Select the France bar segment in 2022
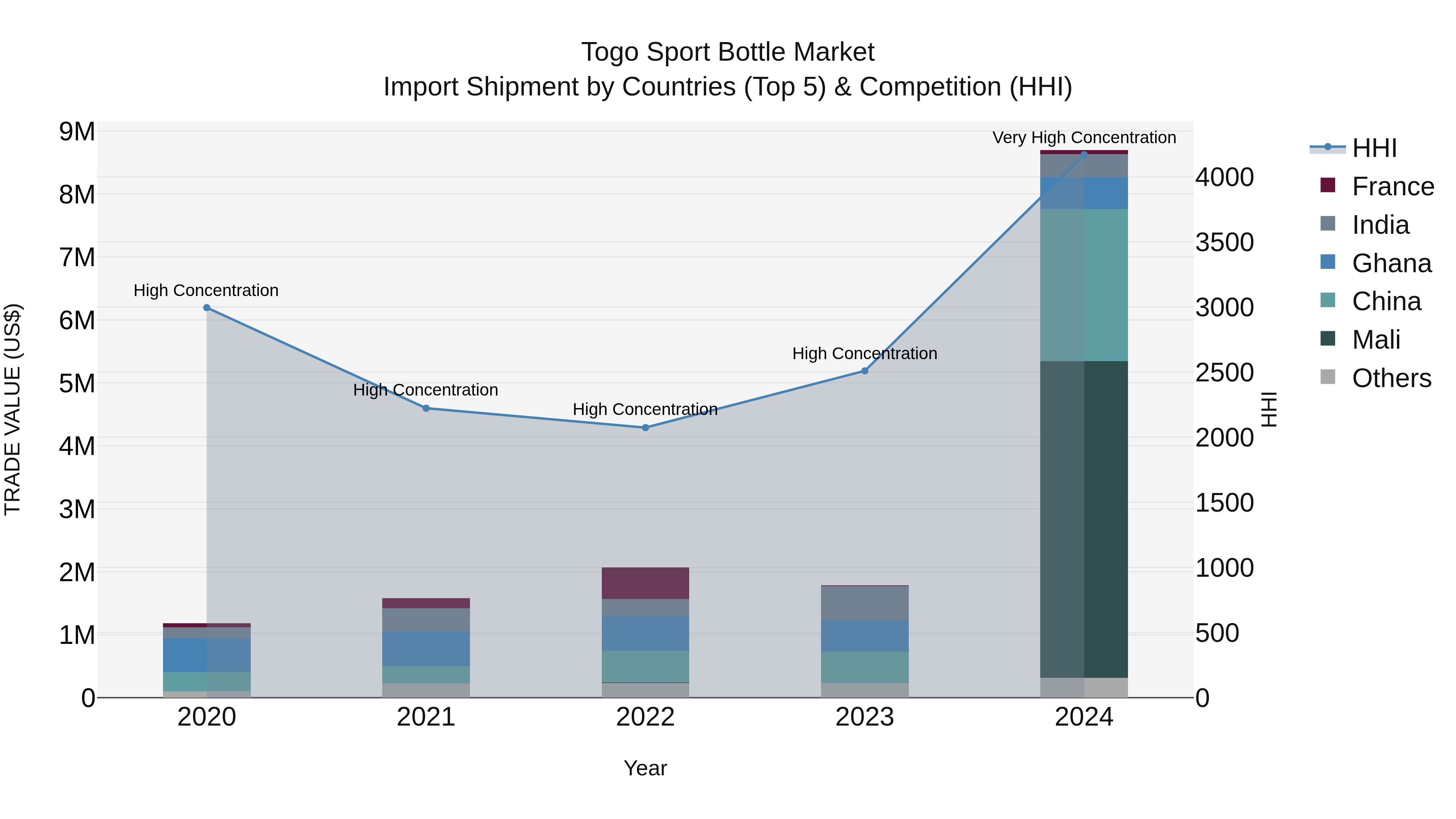 click(645, 583)
